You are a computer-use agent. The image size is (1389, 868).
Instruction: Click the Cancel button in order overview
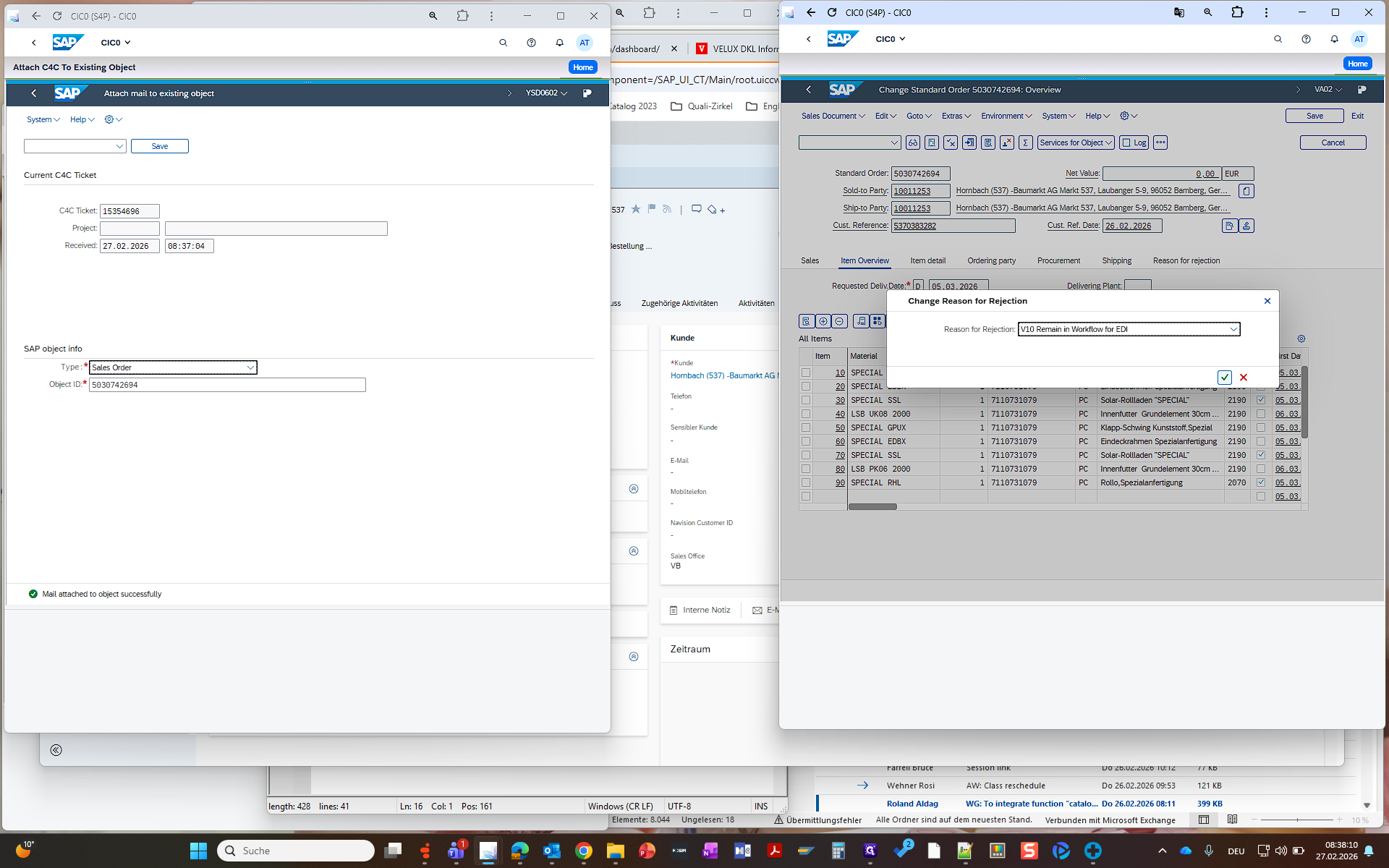(1332, 142)
